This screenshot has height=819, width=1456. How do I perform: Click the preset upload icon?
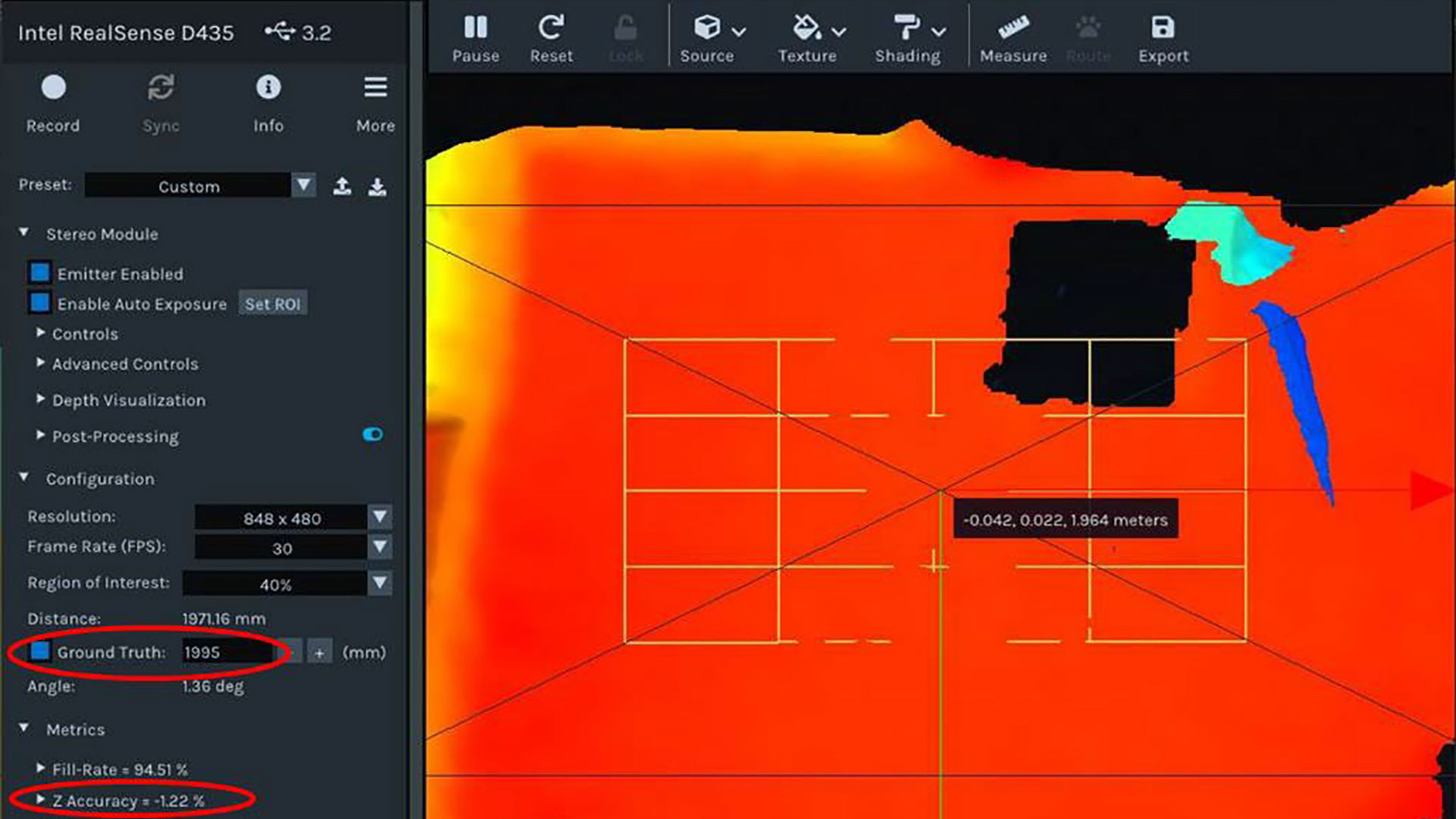(x=342, y=186)
